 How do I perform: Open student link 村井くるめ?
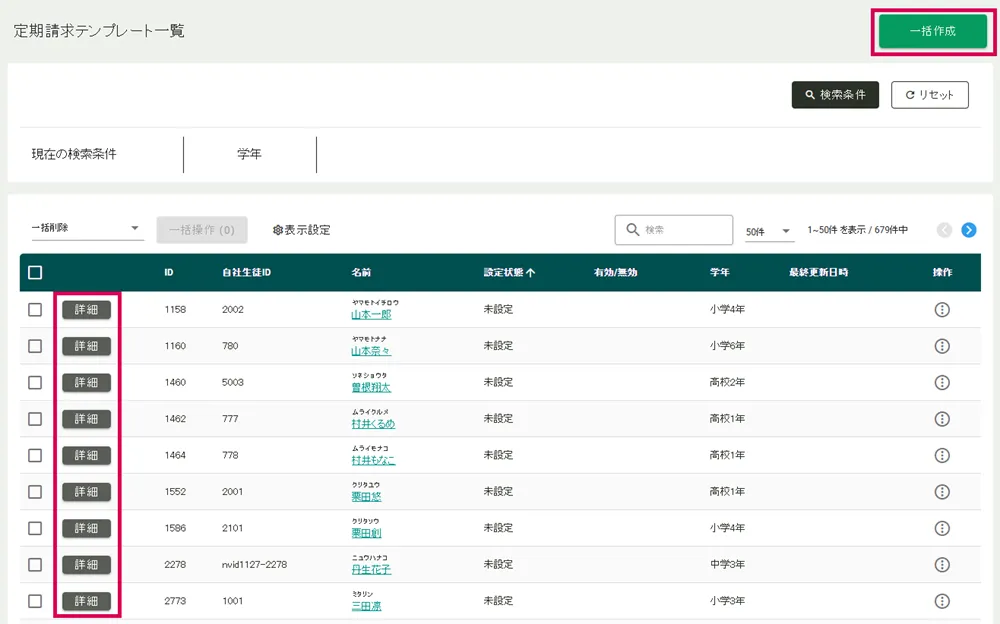point(372,424)
